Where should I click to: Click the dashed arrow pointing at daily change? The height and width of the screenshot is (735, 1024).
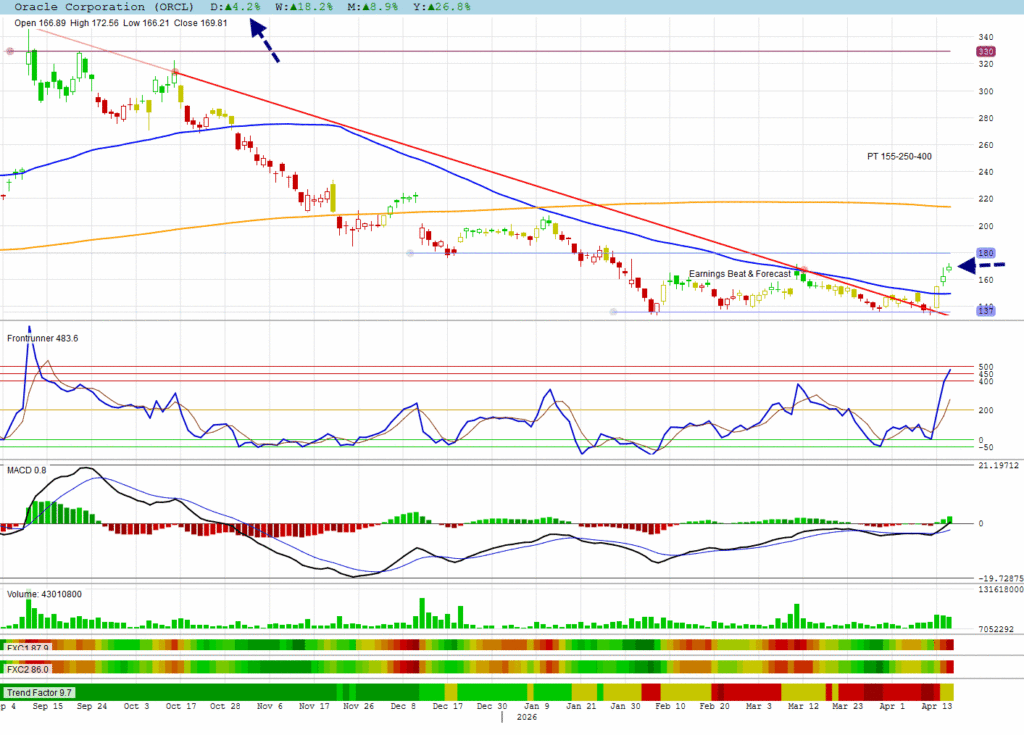coord(264,44)
